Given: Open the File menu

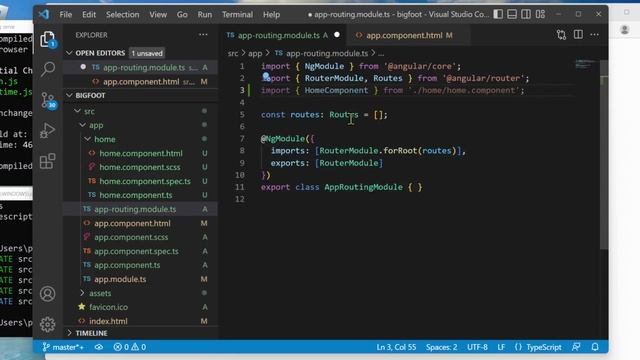Looking at the screenshot, I should (65, 15).
